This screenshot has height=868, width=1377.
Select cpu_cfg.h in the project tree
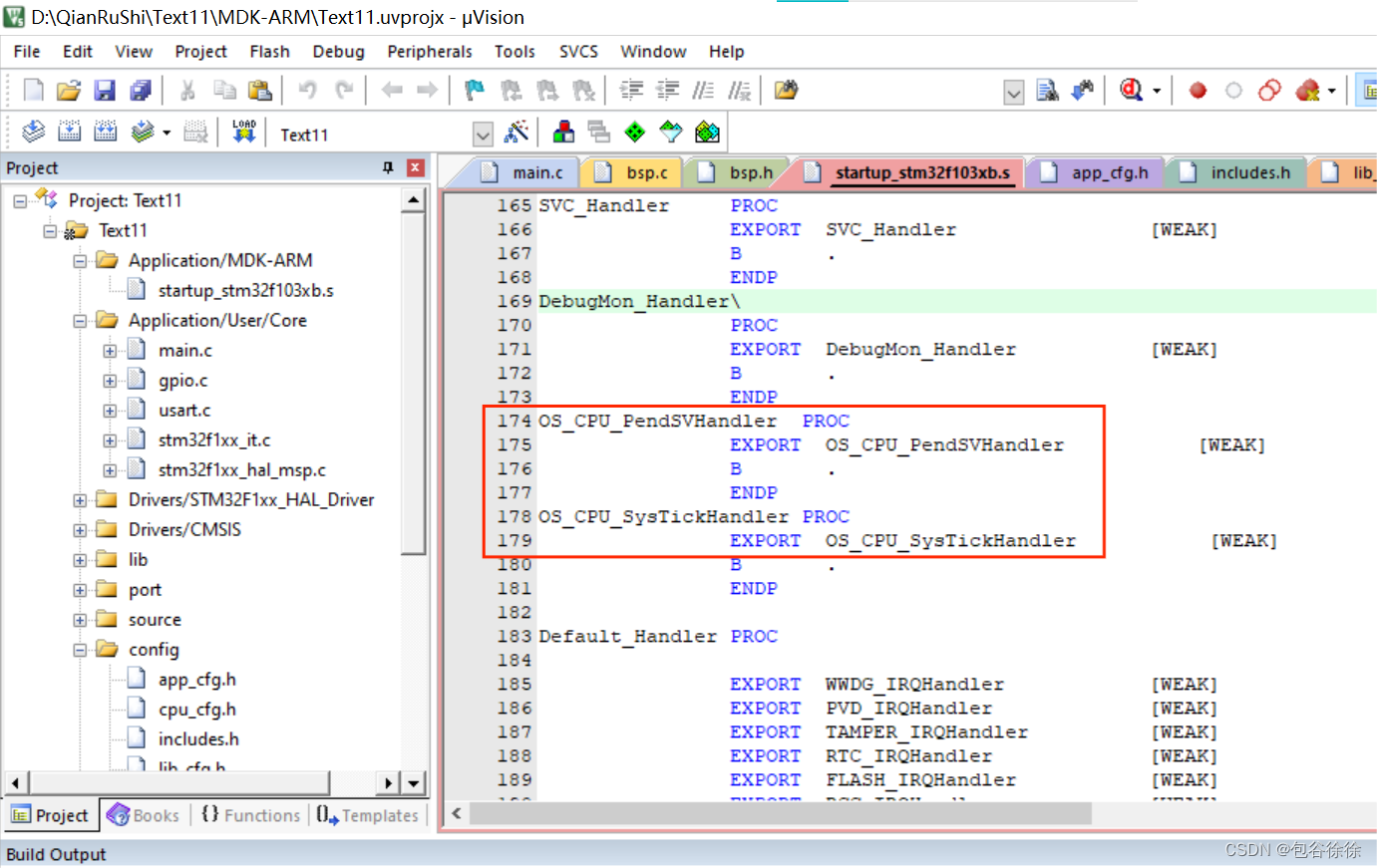(x=197, y=710)
